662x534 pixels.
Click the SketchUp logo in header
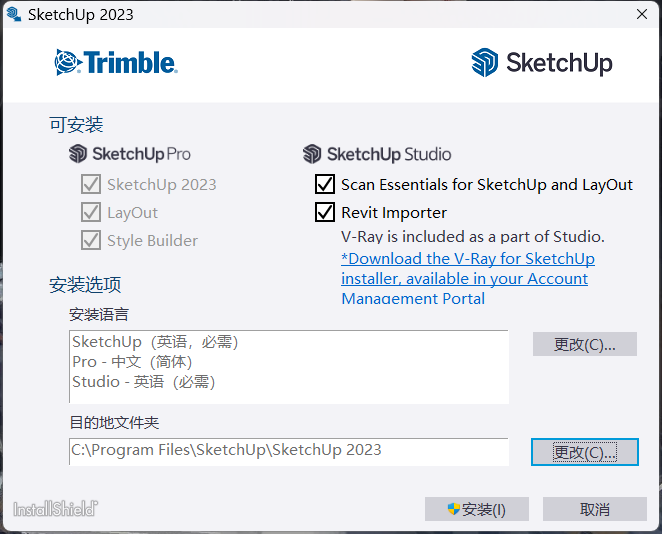(541, 62)
